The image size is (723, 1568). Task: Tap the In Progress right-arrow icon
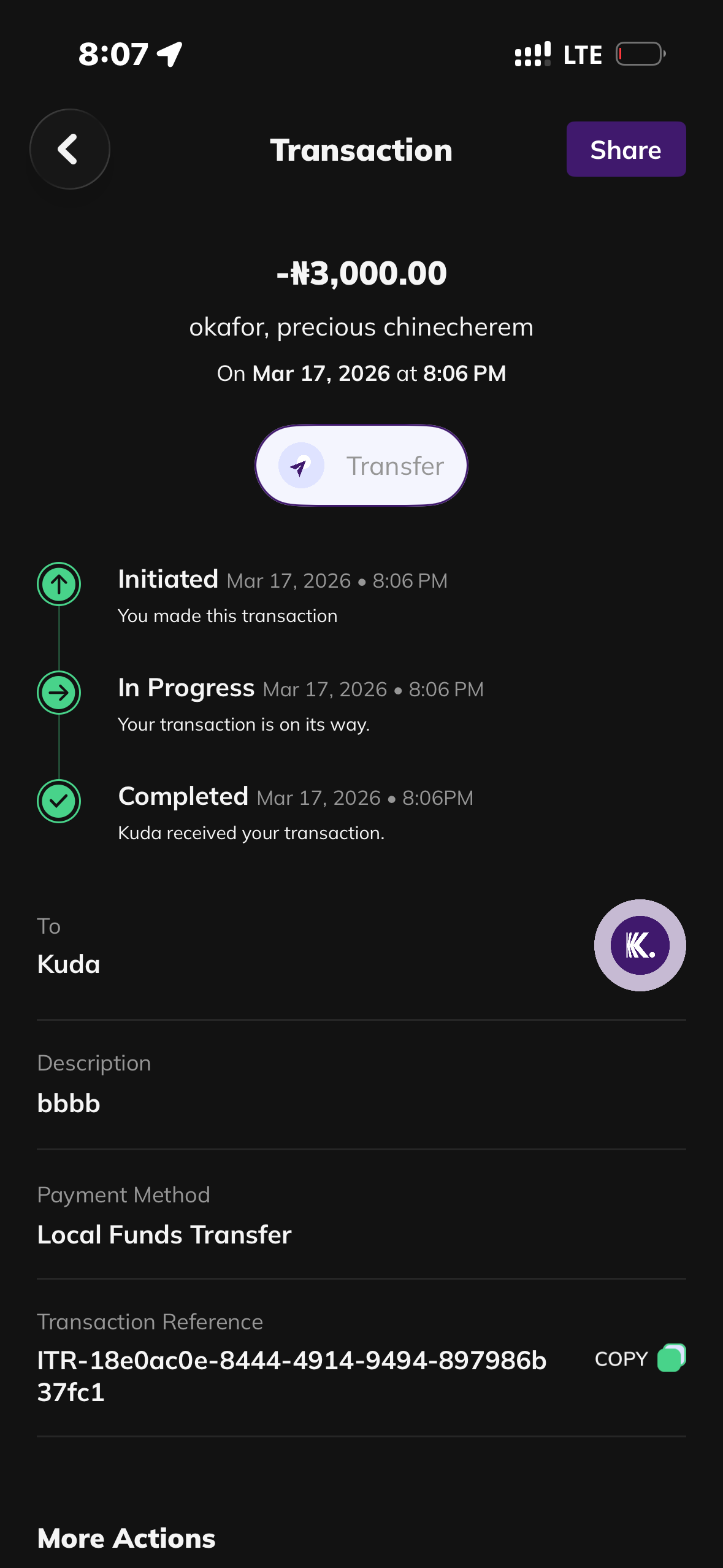59,692
